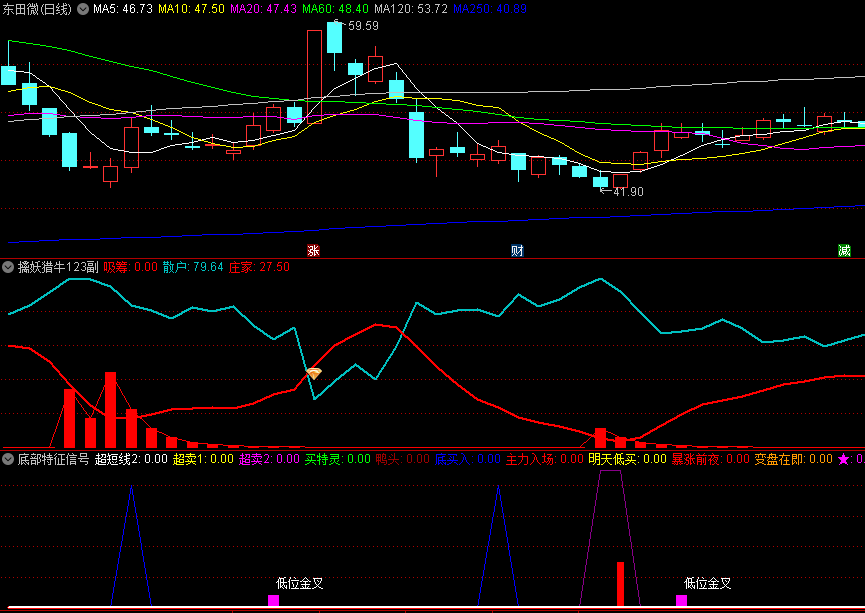Click the single red bar in 底部特征信号 panel
This screenshot has width=865, height=613.
[621, 584]
